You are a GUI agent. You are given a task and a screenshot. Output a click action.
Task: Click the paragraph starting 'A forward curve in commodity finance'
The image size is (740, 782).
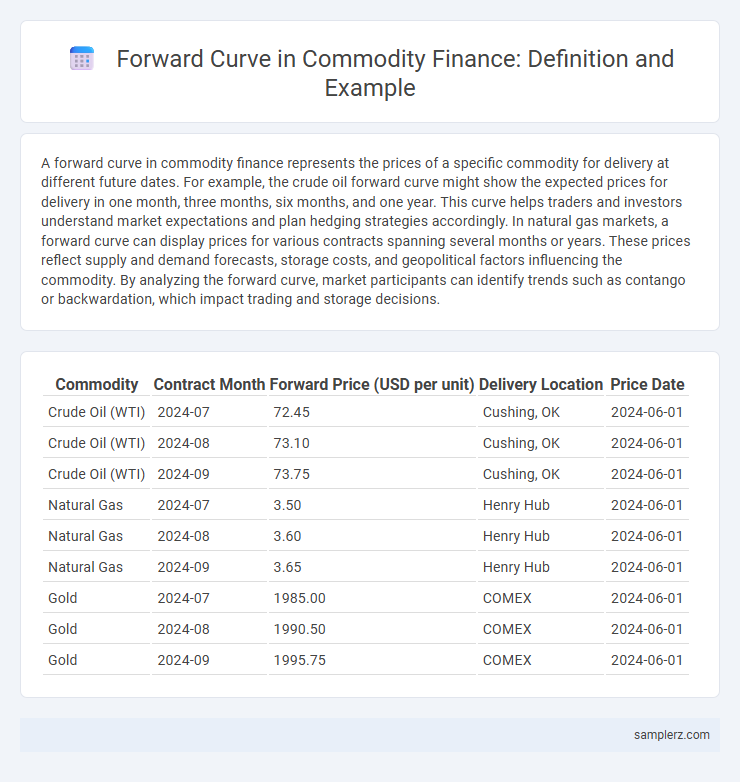pos(366,231)
